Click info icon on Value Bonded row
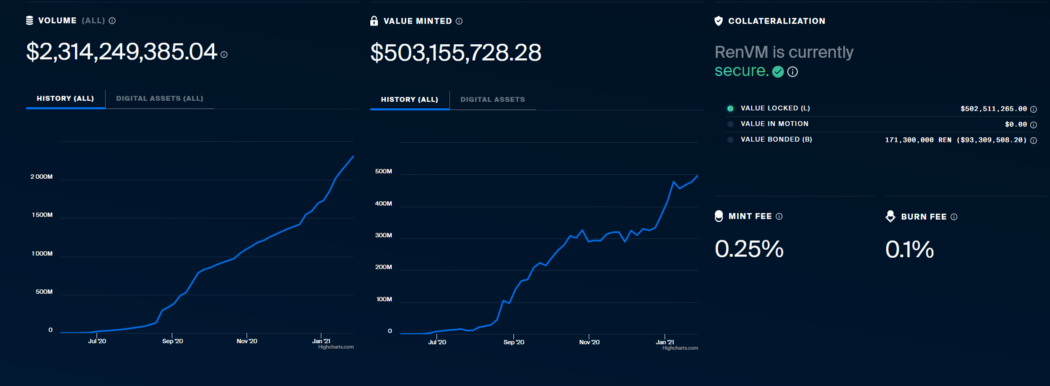Image resolution: width=1050 pixels, height=386 pixels. pos(1033,140)
